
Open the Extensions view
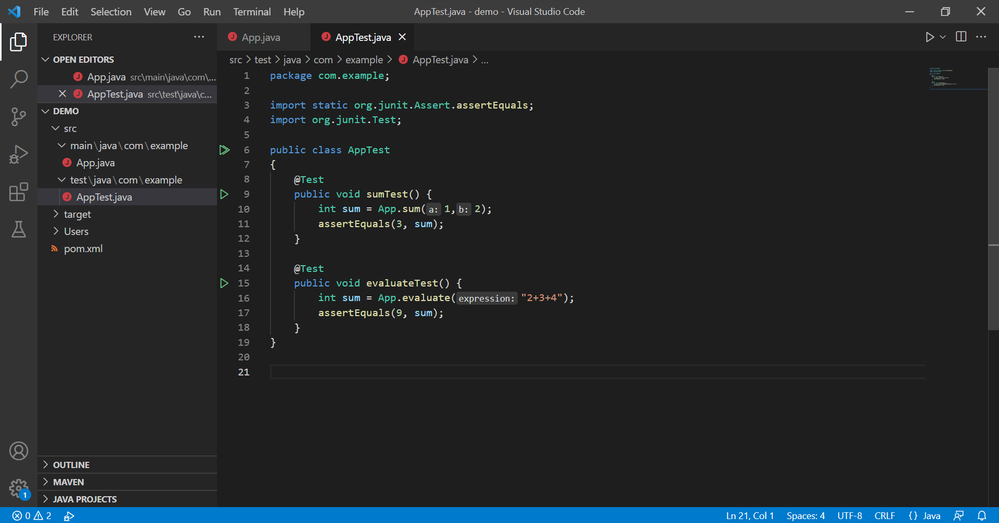tap(18, 192)
